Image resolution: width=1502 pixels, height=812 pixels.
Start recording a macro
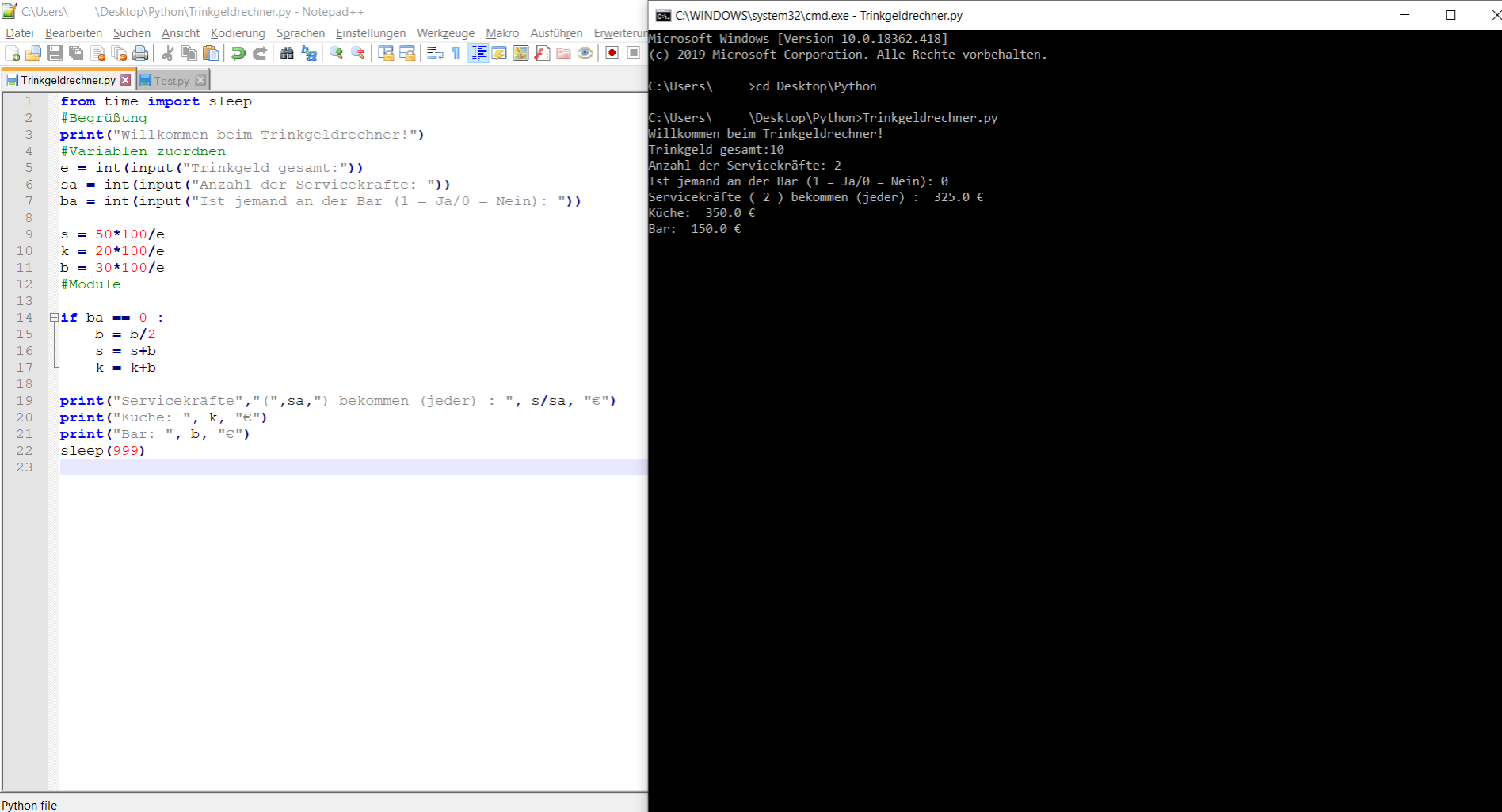click(x=612, y=53)
